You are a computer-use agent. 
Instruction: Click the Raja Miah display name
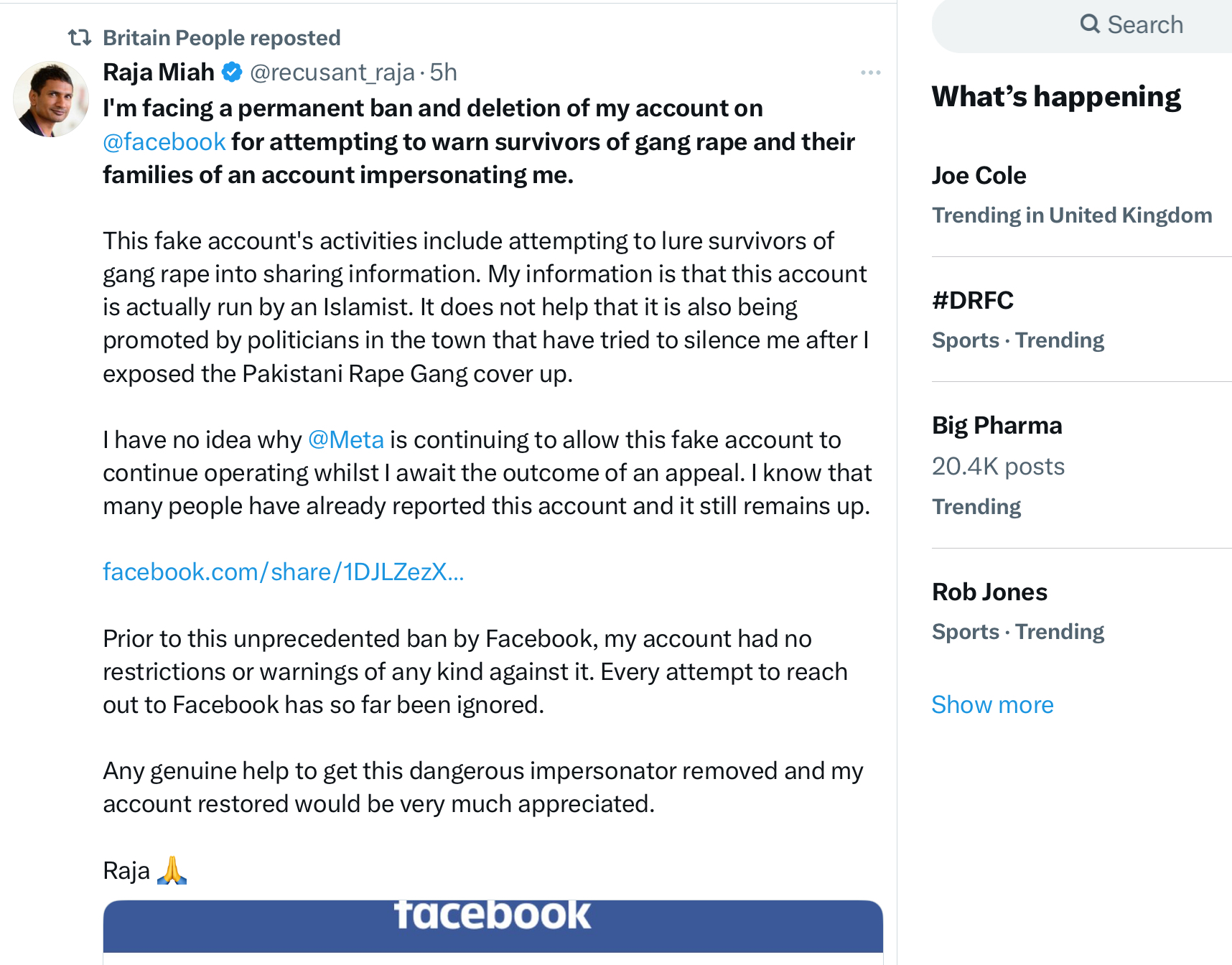click(x=159, y=73)
